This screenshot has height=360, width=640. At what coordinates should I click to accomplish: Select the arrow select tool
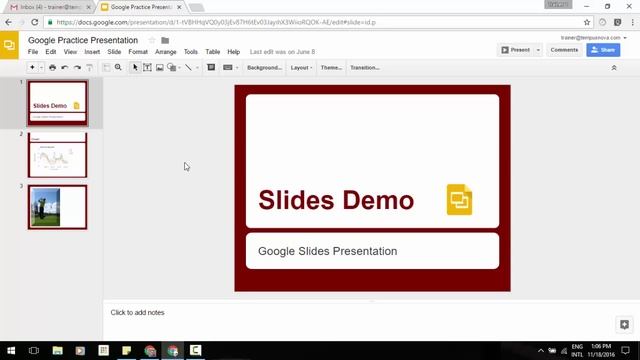click(135, 68)
